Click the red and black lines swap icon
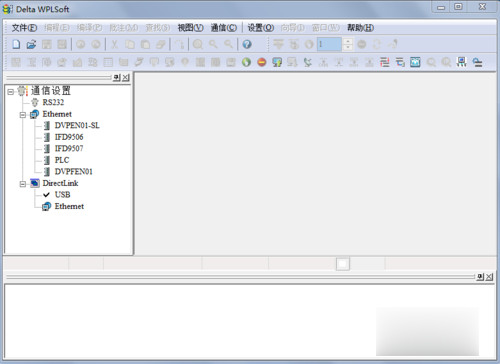Viewport: 500px width, 364px height. point(384,62)
